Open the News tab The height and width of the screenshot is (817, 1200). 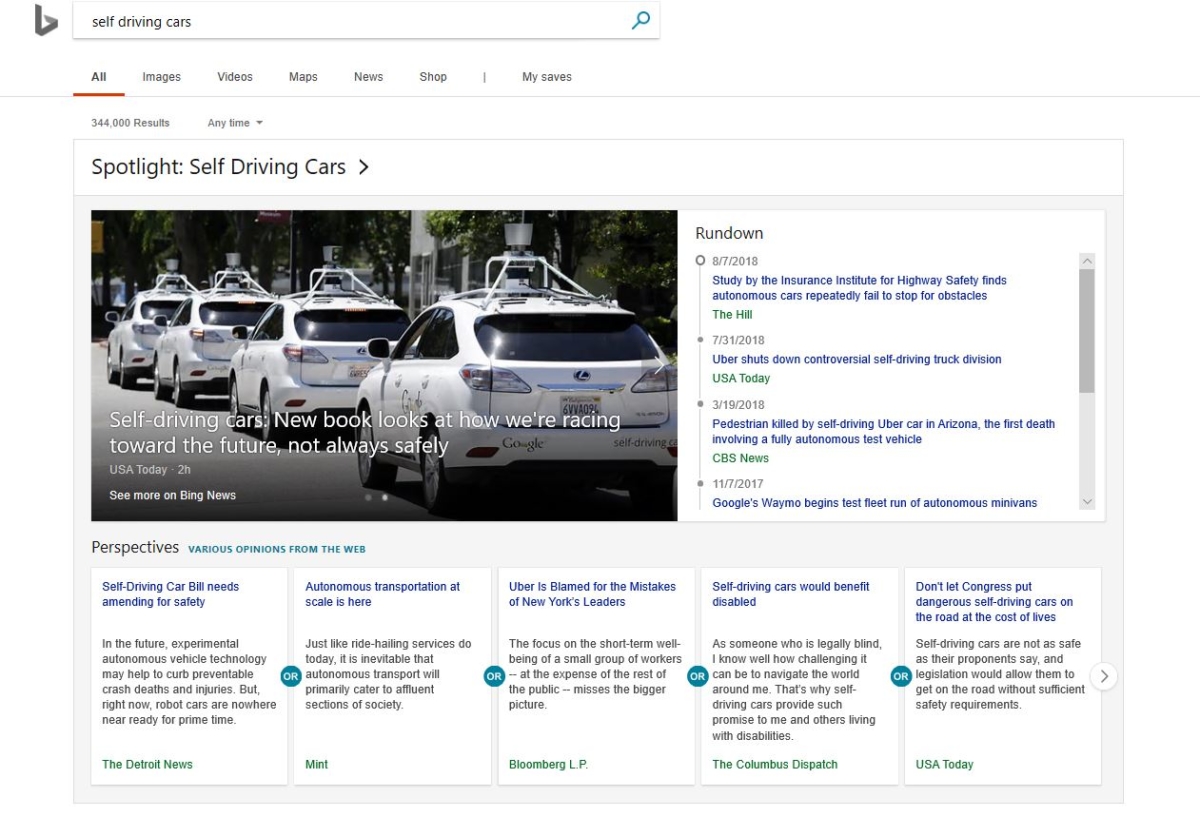coord(368,76)
